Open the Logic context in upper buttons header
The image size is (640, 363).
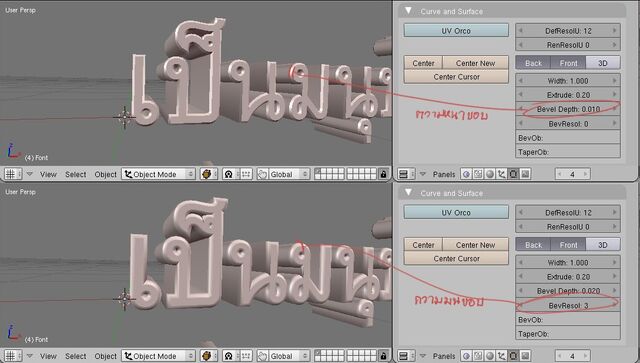tap(466, 174)
